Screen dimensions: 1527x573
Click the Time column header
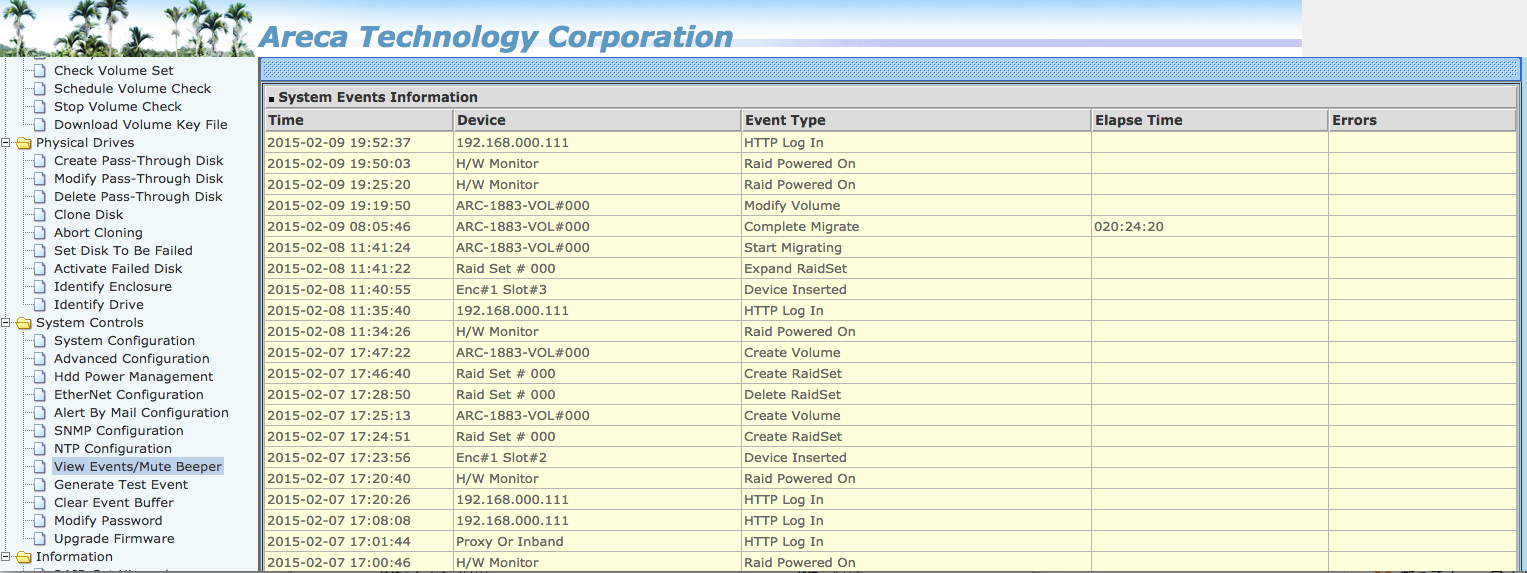[358, 120]
